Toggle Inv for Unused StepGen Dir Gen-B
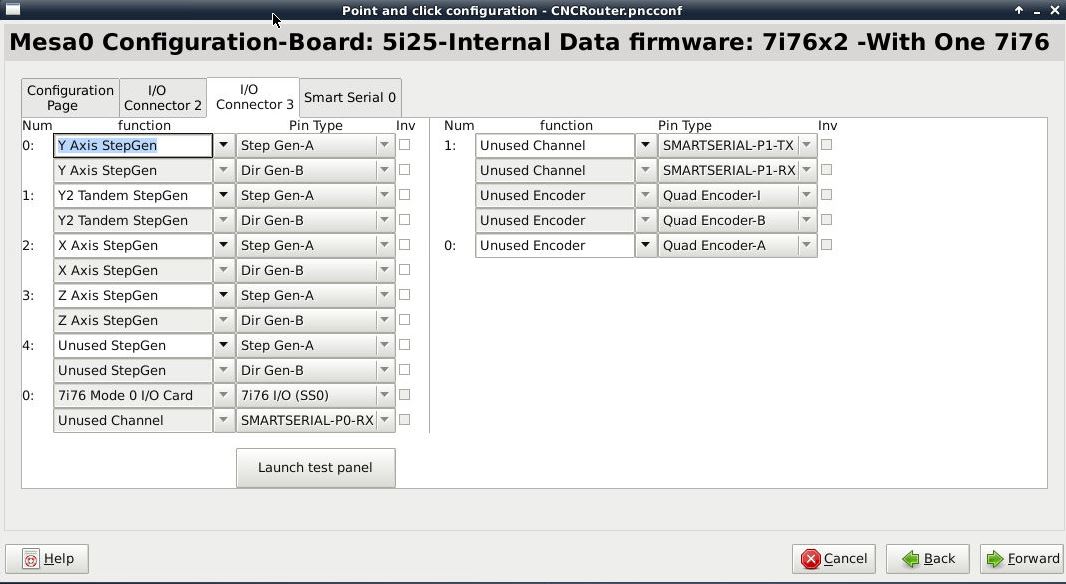 (x=405, y=370)
